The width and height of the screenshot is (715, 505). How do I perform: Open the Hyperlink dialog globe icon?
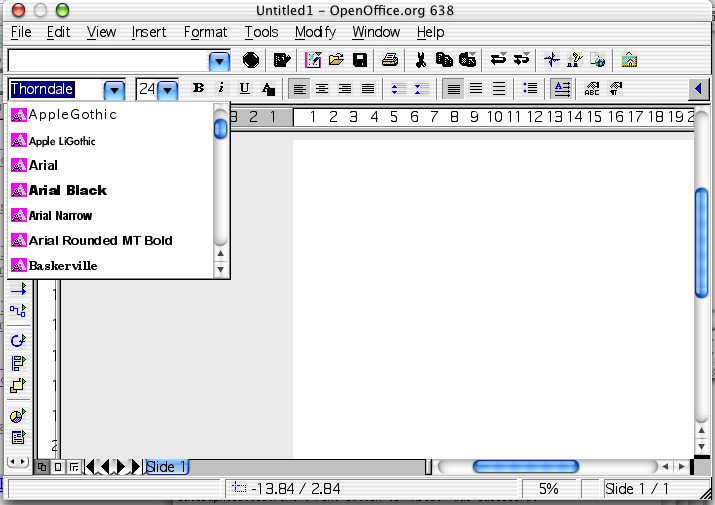click(598, 60)
